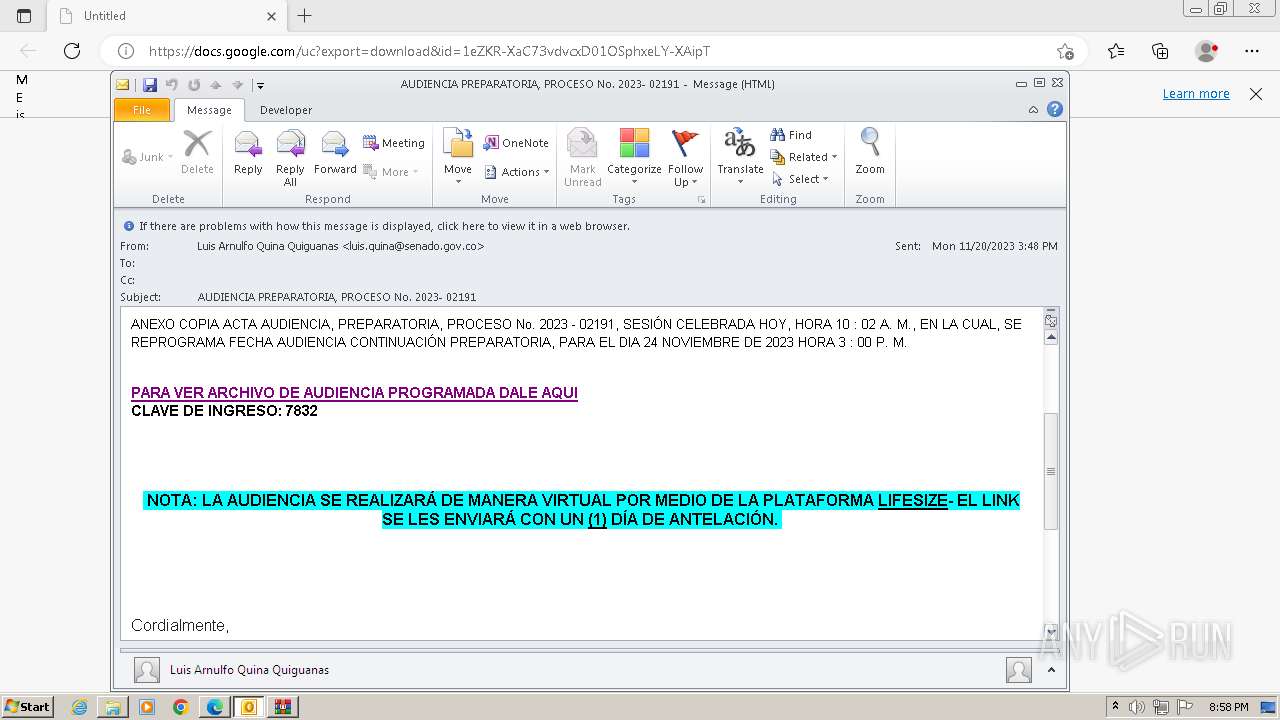Image resolution: width=1280 pixels, height=720 pixels.
Task: Open the browser Settings and more menu
Action: (x=1252, y=51)
